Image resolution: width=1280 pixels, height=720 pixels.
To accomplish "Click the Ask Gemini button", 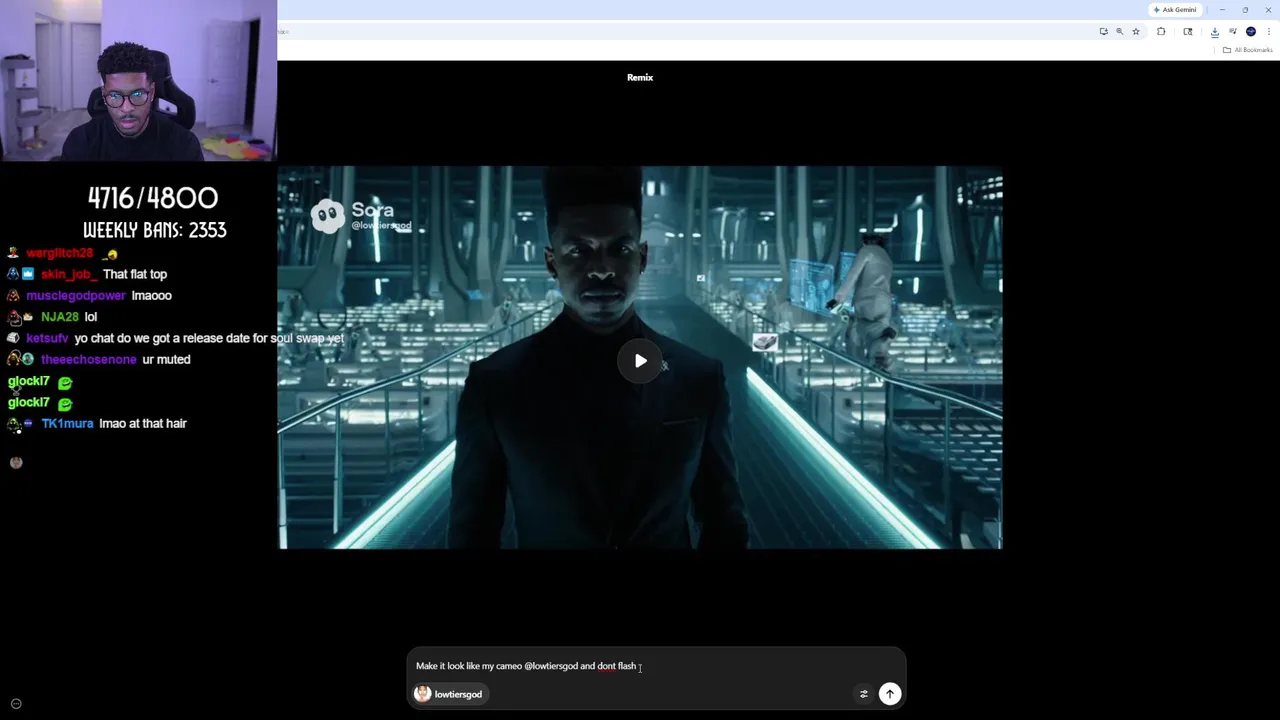I will tap(1175, 10).
